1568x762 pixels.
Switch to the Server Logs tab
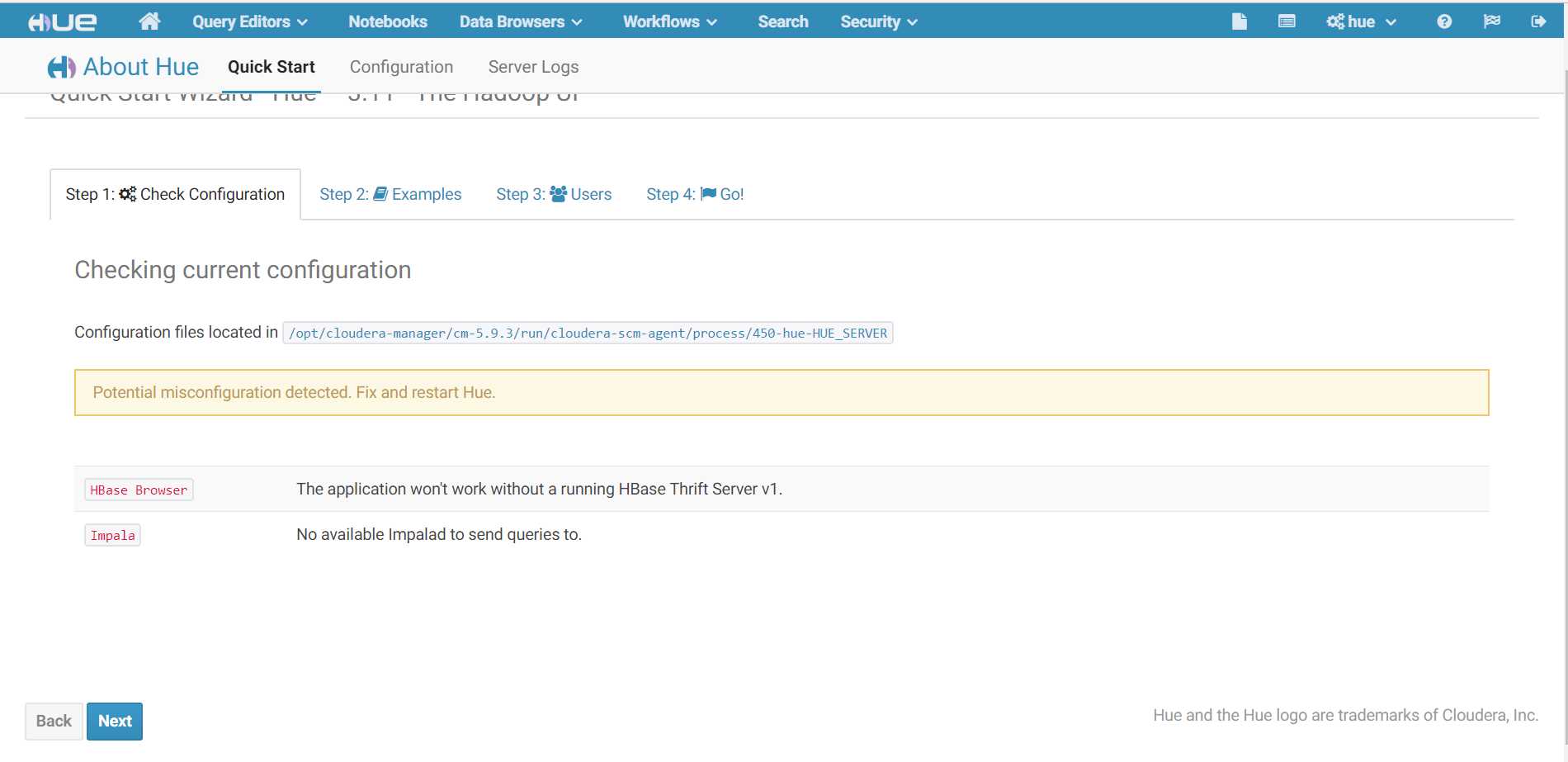pyautogui.click(x=533, y=67)
